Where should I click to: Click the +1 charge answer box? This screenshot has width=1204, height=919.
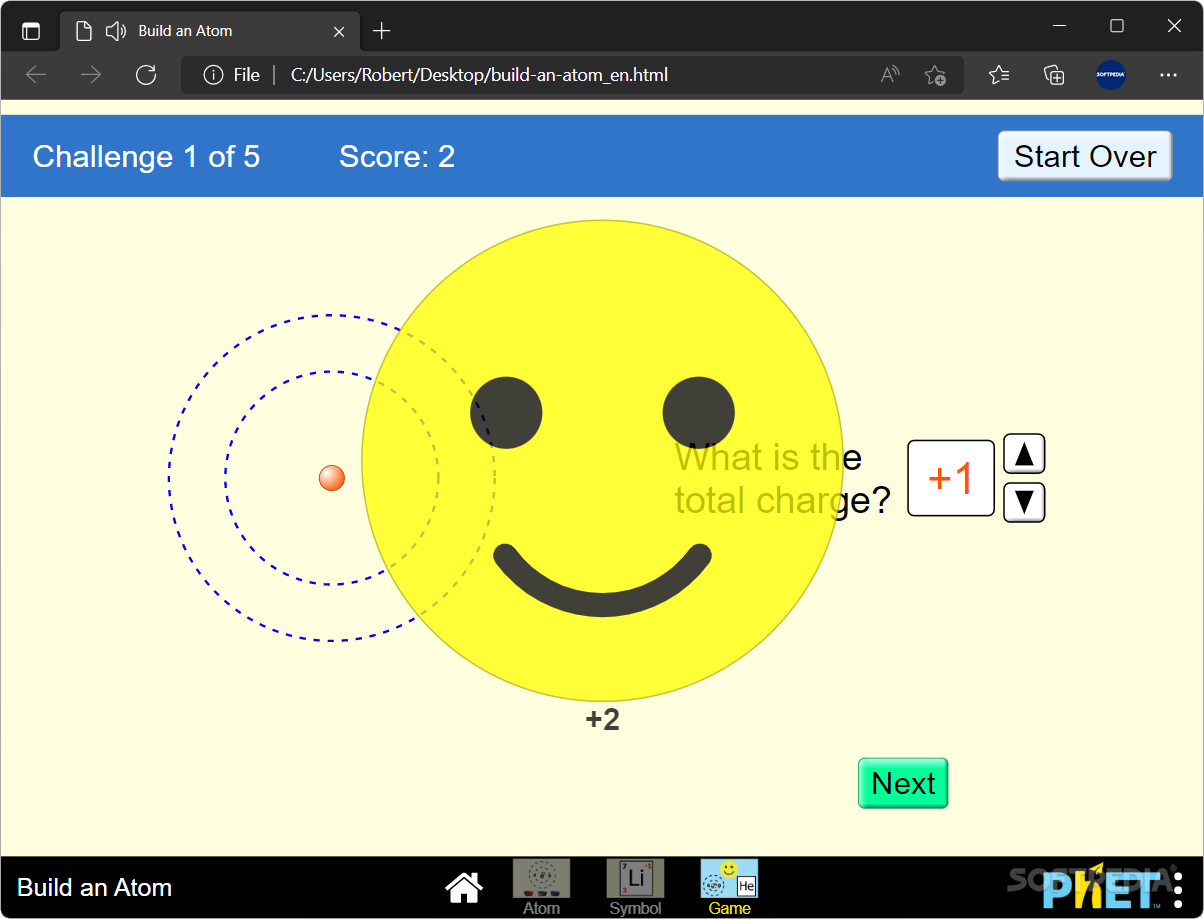tap(951, 478)
